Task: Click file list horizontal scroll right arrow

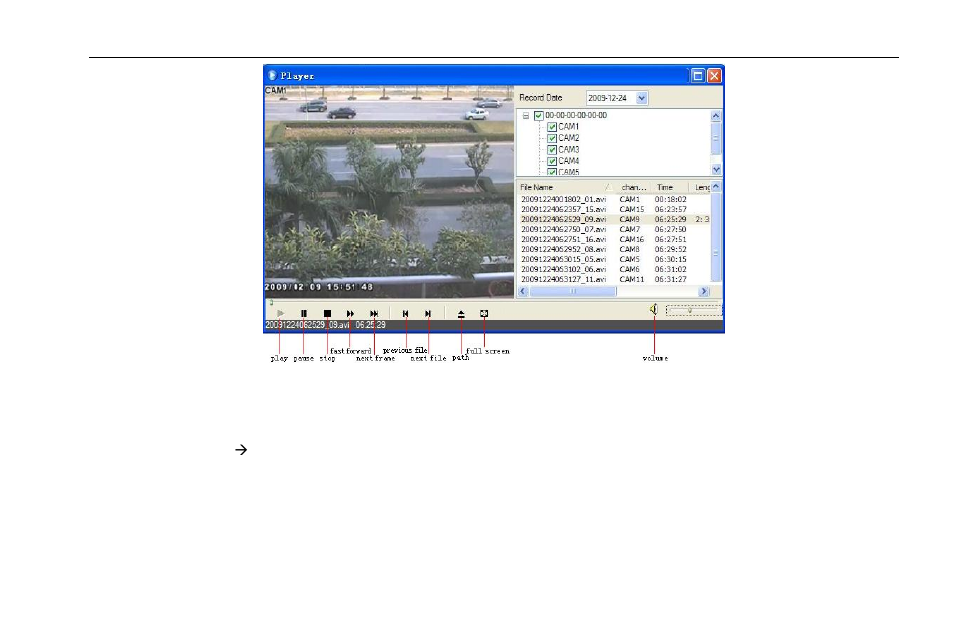Action: (704, 292)
